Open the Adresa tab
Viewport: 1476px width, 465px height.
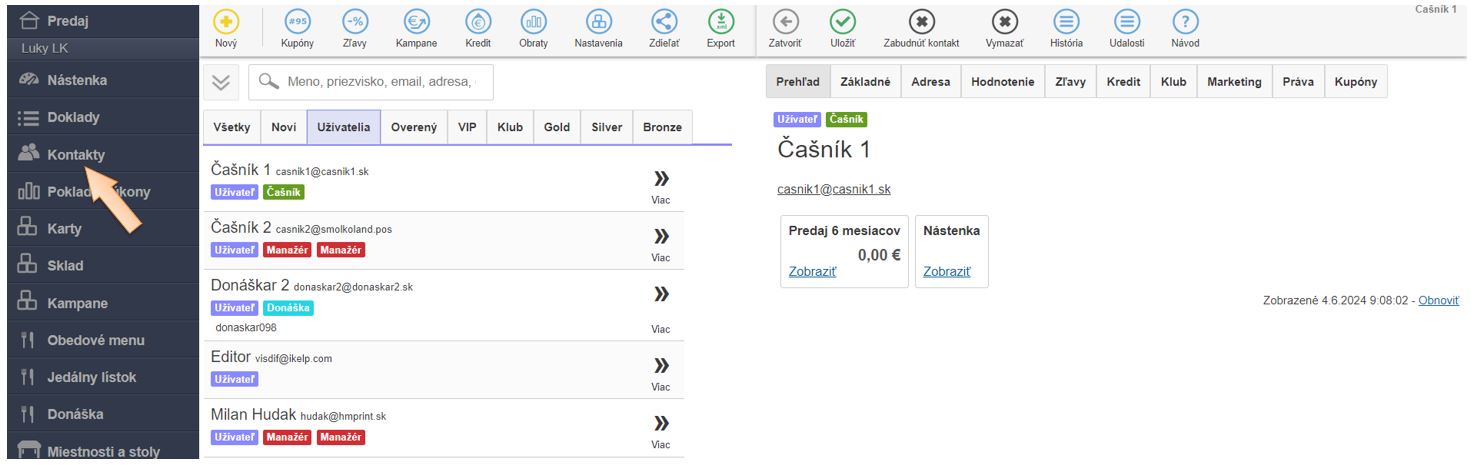point(931,82)
